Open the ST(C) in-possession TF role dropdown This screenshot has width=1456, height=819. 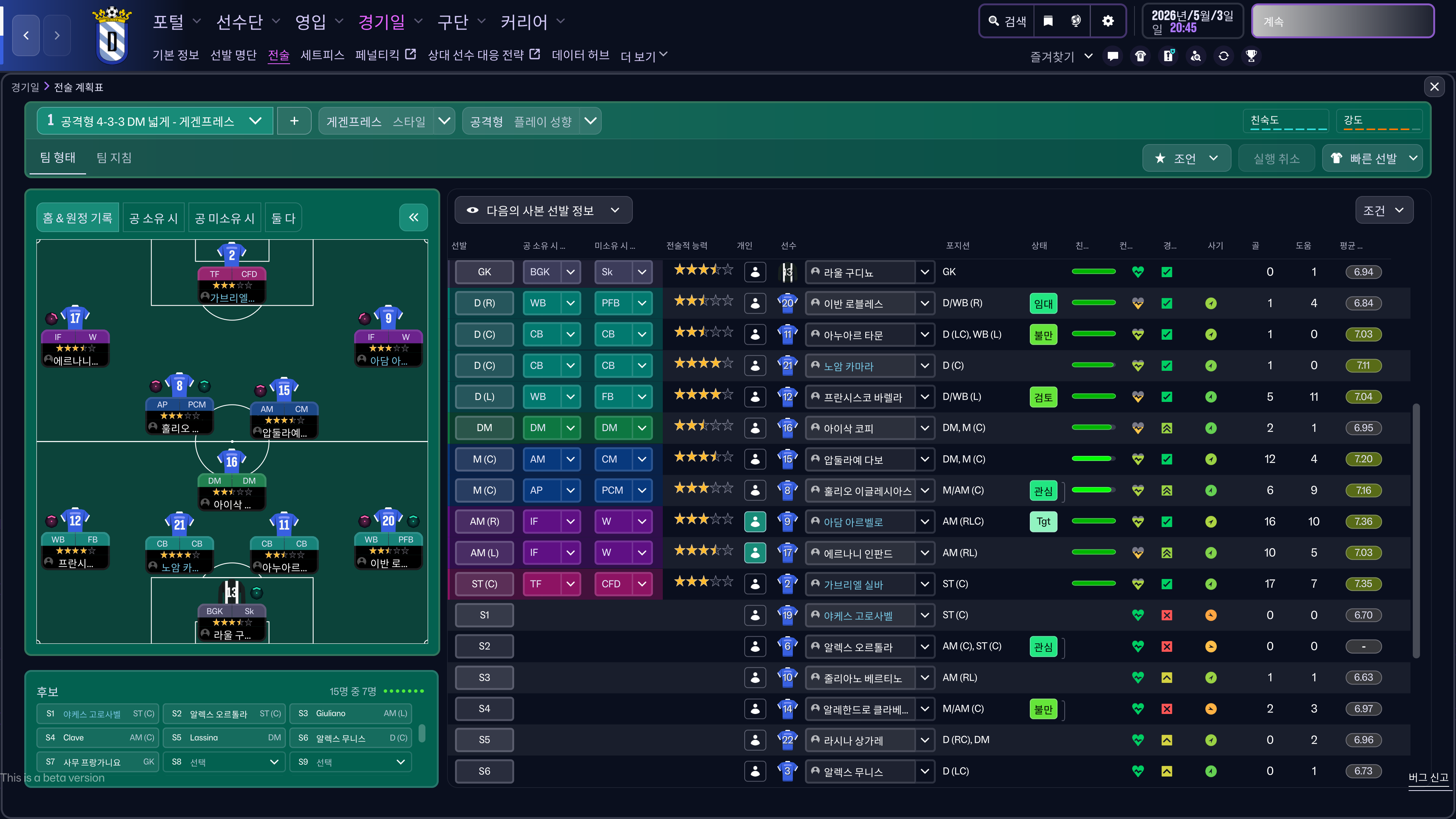coord(570,584)
